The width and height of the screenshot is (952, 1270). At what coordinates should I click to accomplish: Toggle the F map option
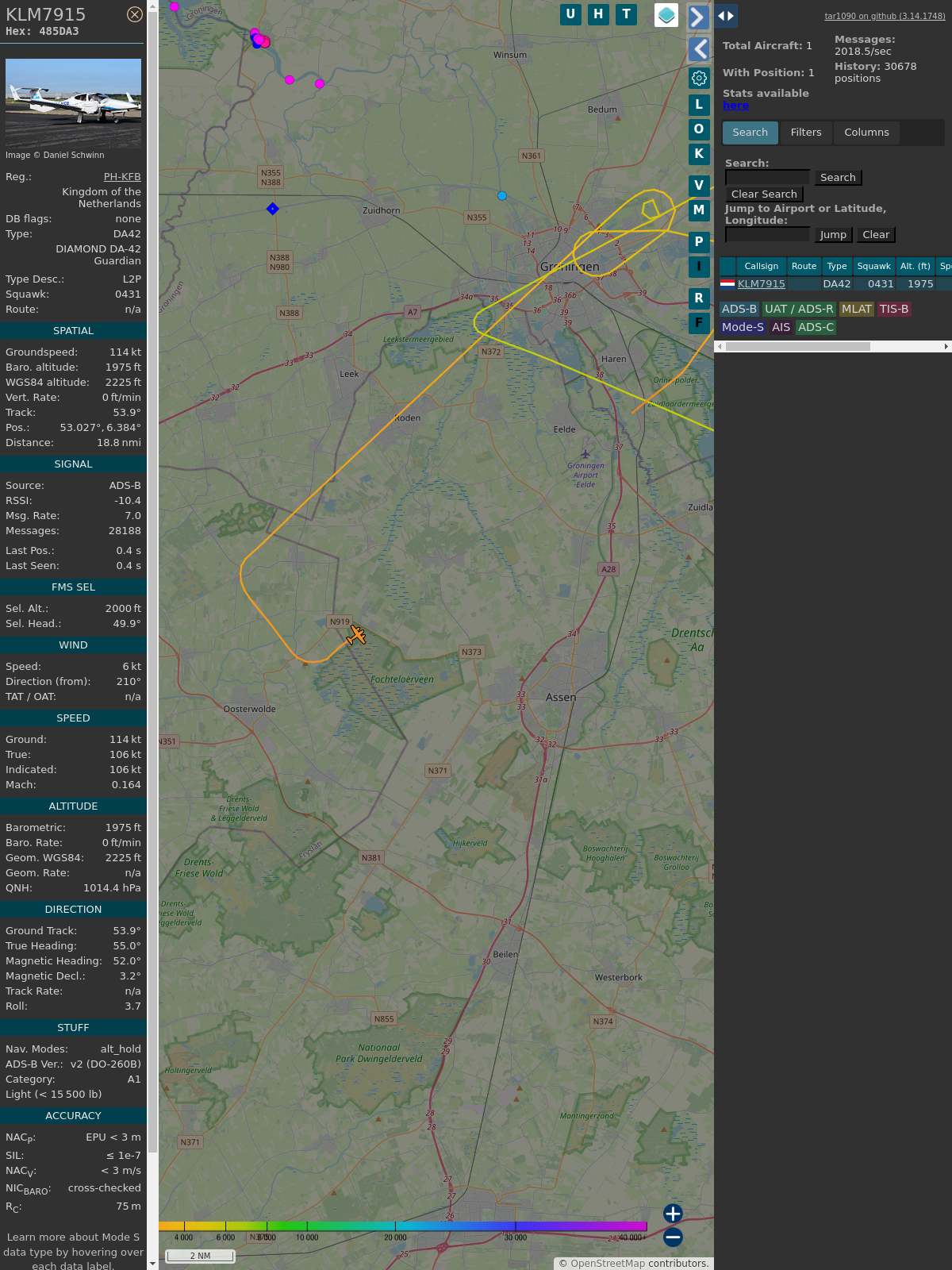(x=699, y=322)
